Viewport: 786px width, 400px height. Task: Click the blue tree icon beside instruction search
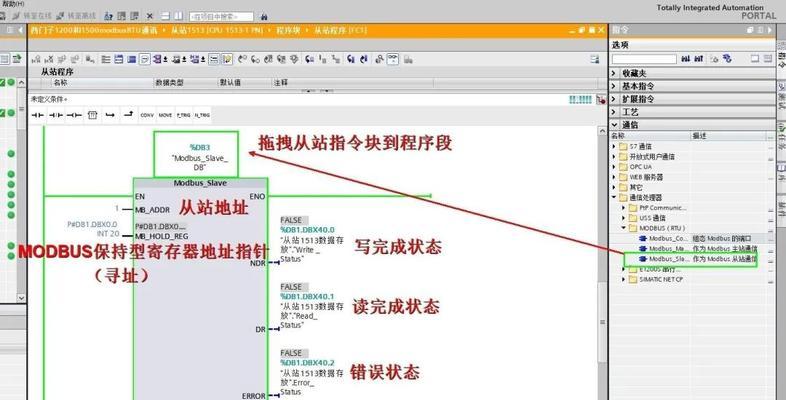pyautogui.click(x=727, y=59)
